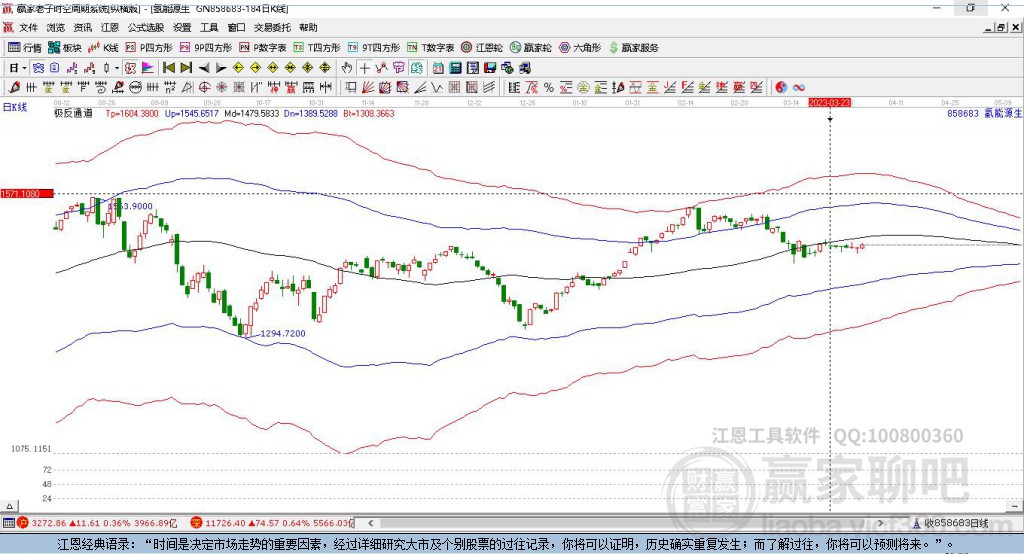Open the 江恩 menu
1024x554 pixels.
[110, 27]
